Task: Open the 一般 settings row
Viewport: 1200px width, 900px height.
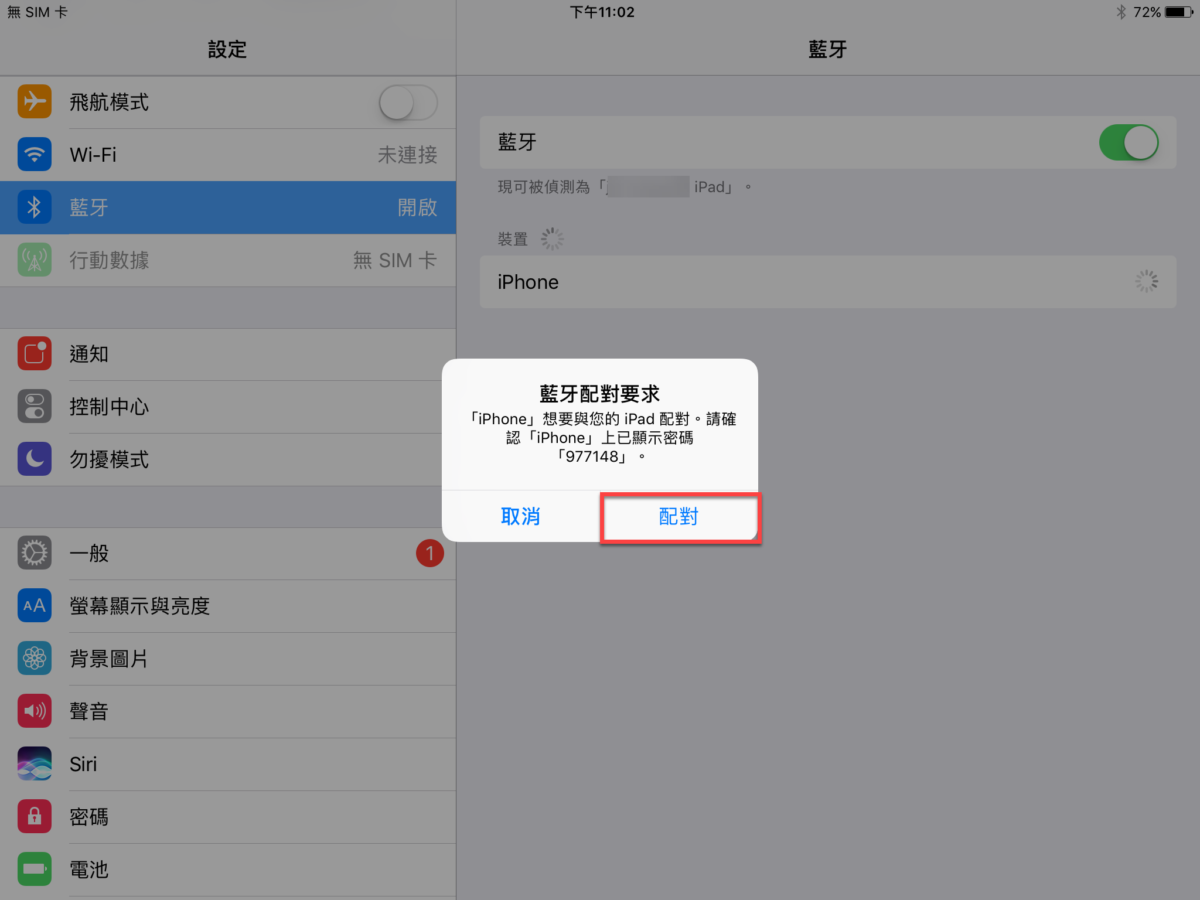Action: (x=228, y=553)
